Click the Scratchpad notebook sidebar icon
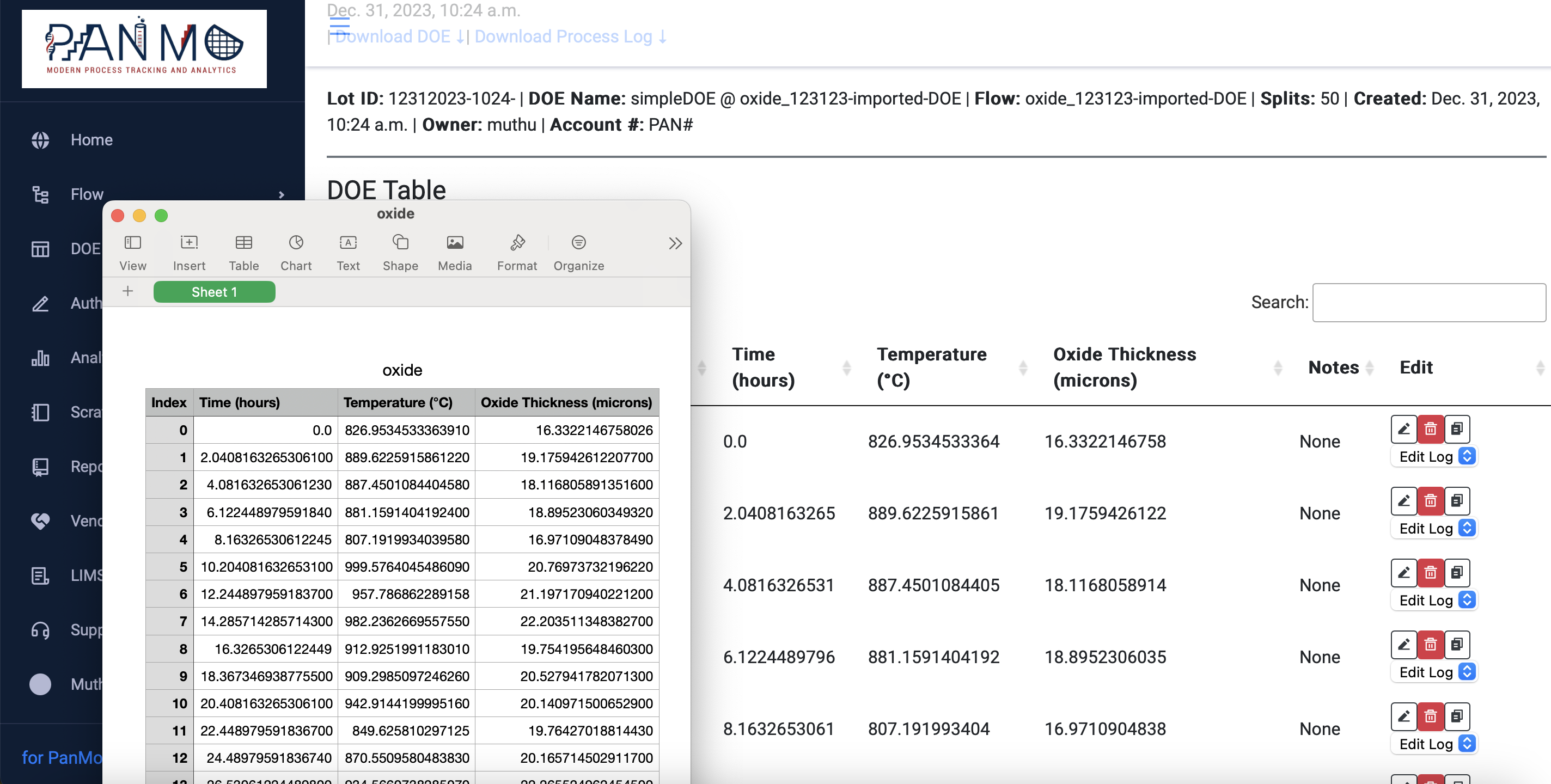The height and width of the screenshot is (784, 1551). click(40, 413)
